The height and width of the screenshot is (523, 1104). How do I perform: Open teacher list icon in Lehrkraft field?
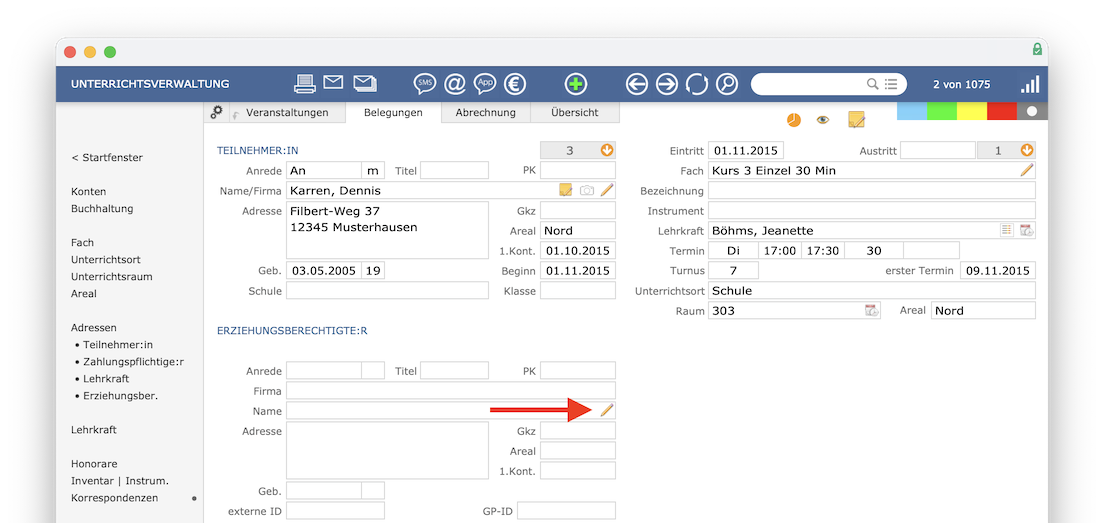1007,230
